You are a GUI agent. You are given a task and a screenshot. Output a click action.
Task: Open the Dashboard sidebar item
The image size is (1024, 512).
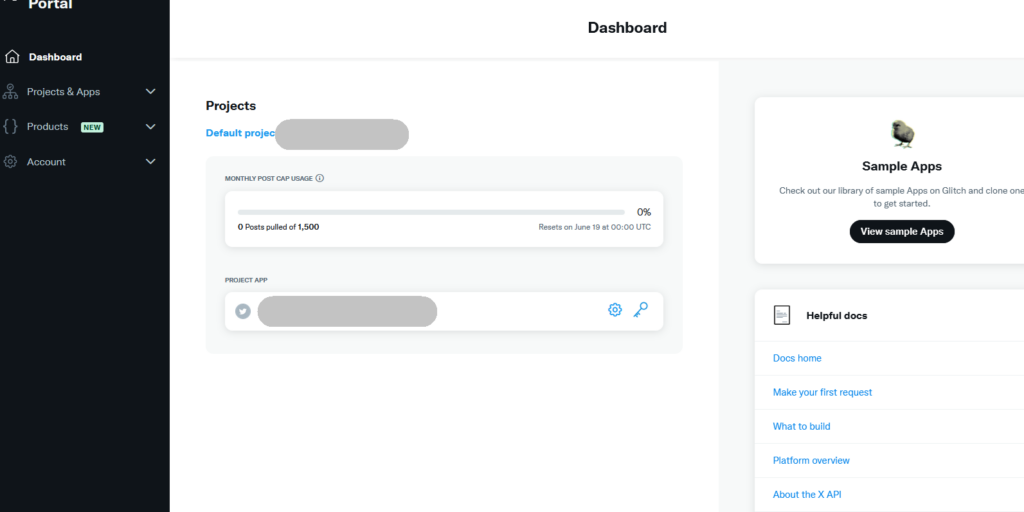(56, 57)
